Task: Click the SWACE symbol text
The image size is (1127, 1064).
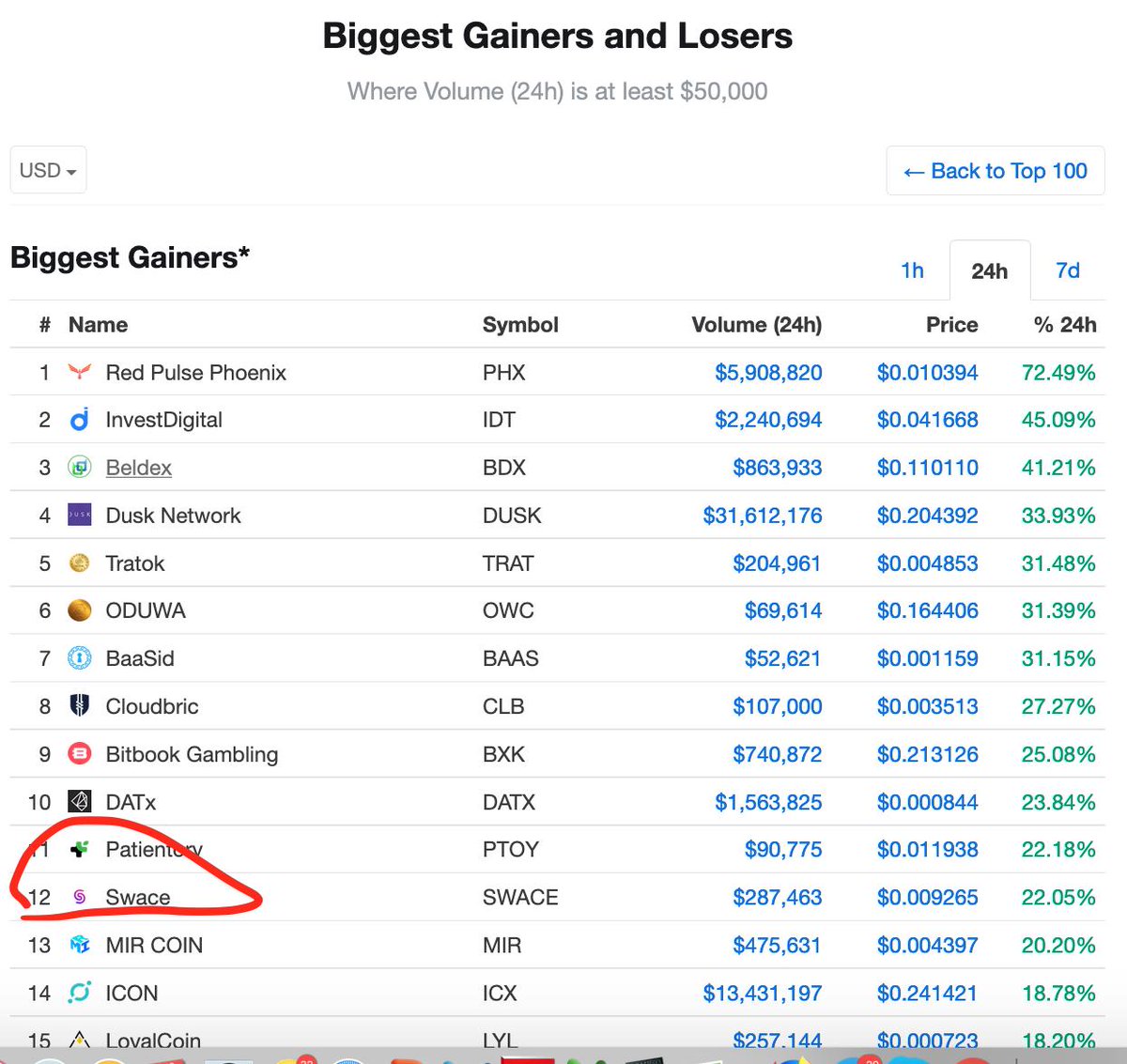Action: pyautogui.click(x=520, y=897)
